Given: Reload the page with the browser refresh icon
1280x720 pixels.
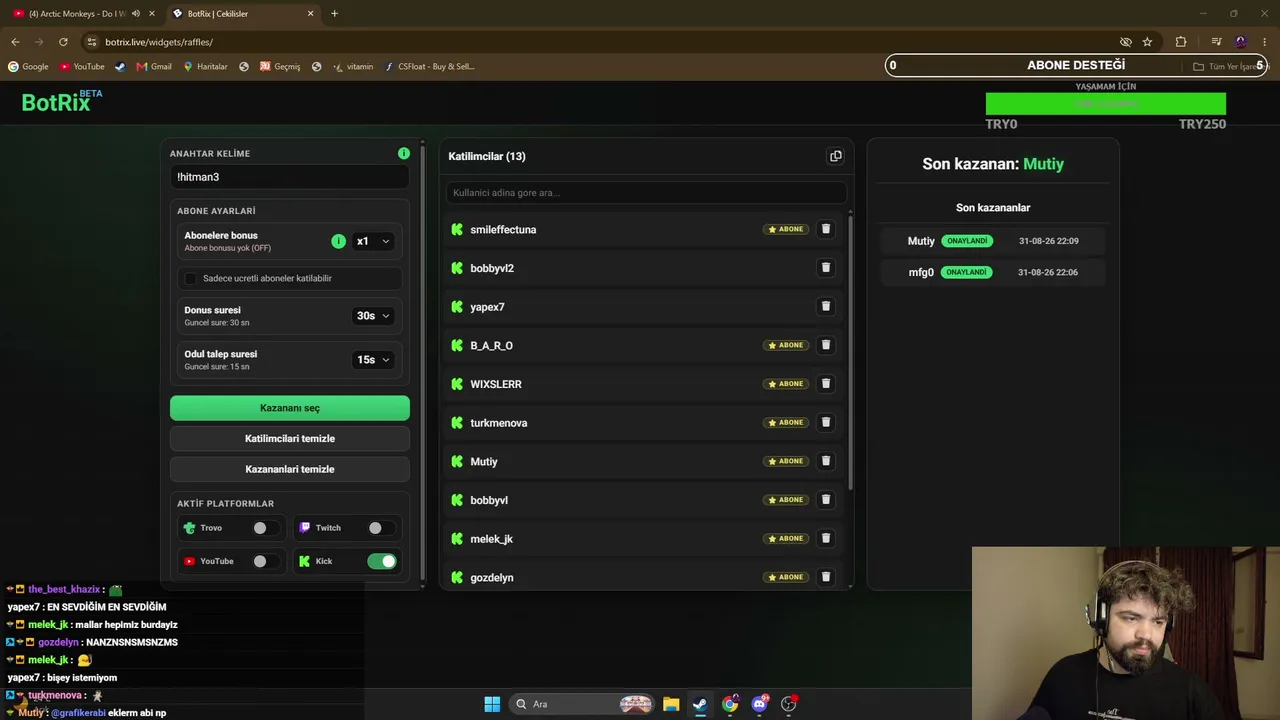Looking at the screenshot, I should coord(63,42).
